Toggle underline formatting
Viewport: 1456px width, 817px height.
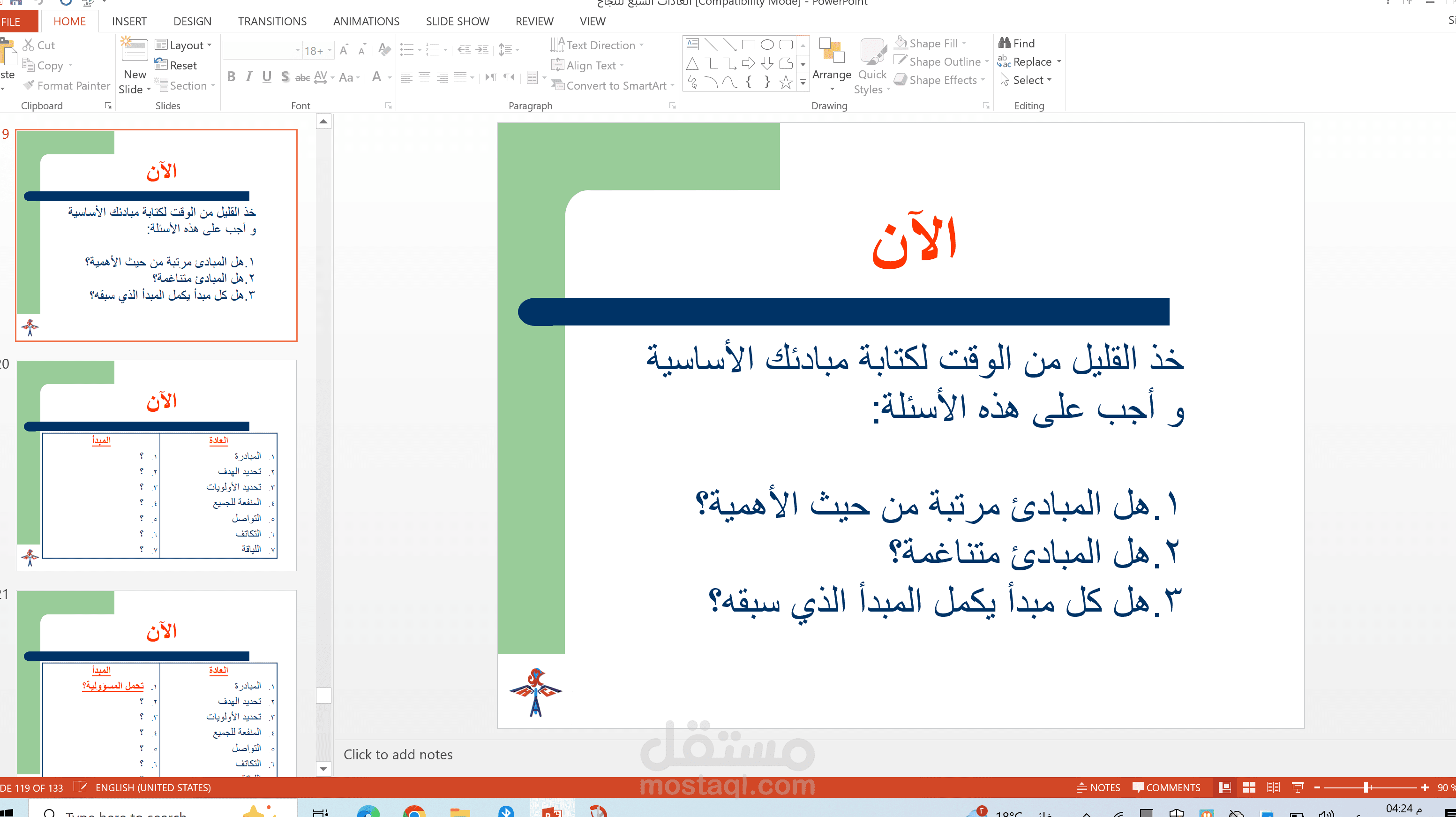tap(267, 77)
